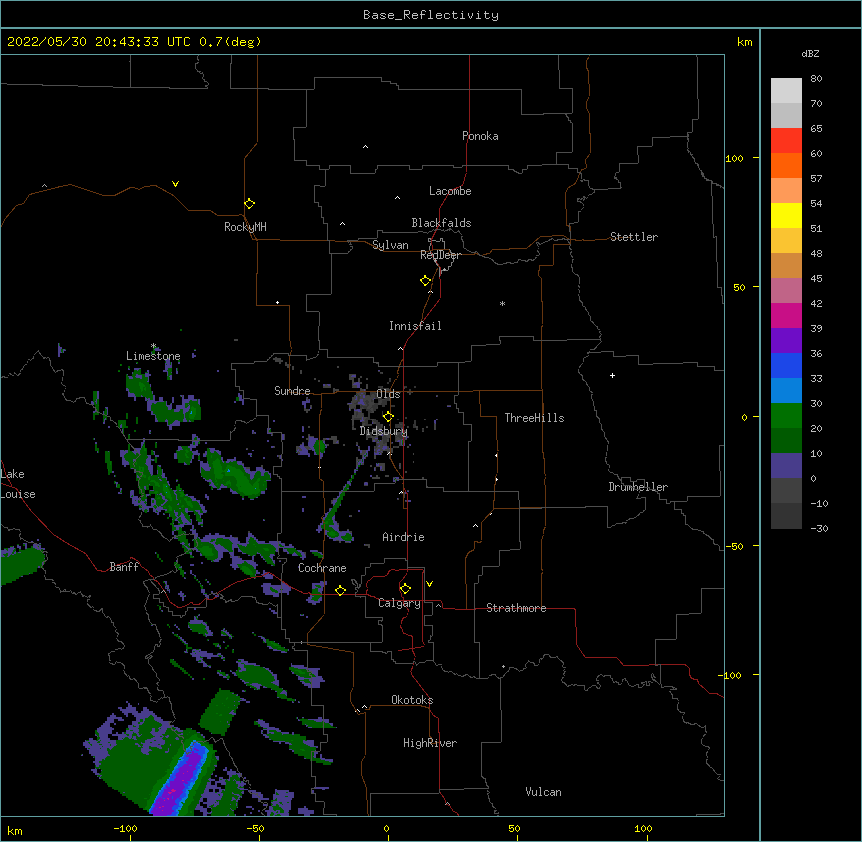Click the yellow V marker northeast of Calgary

pyautogui.click(x=429, y=584)
